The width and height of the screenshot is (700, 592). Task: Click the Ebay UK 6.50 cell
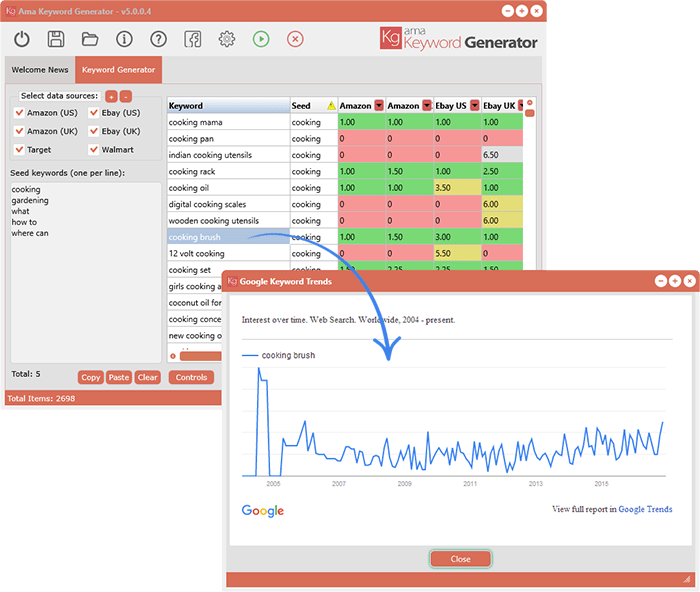pyautogui.click(x=502, y=155)
